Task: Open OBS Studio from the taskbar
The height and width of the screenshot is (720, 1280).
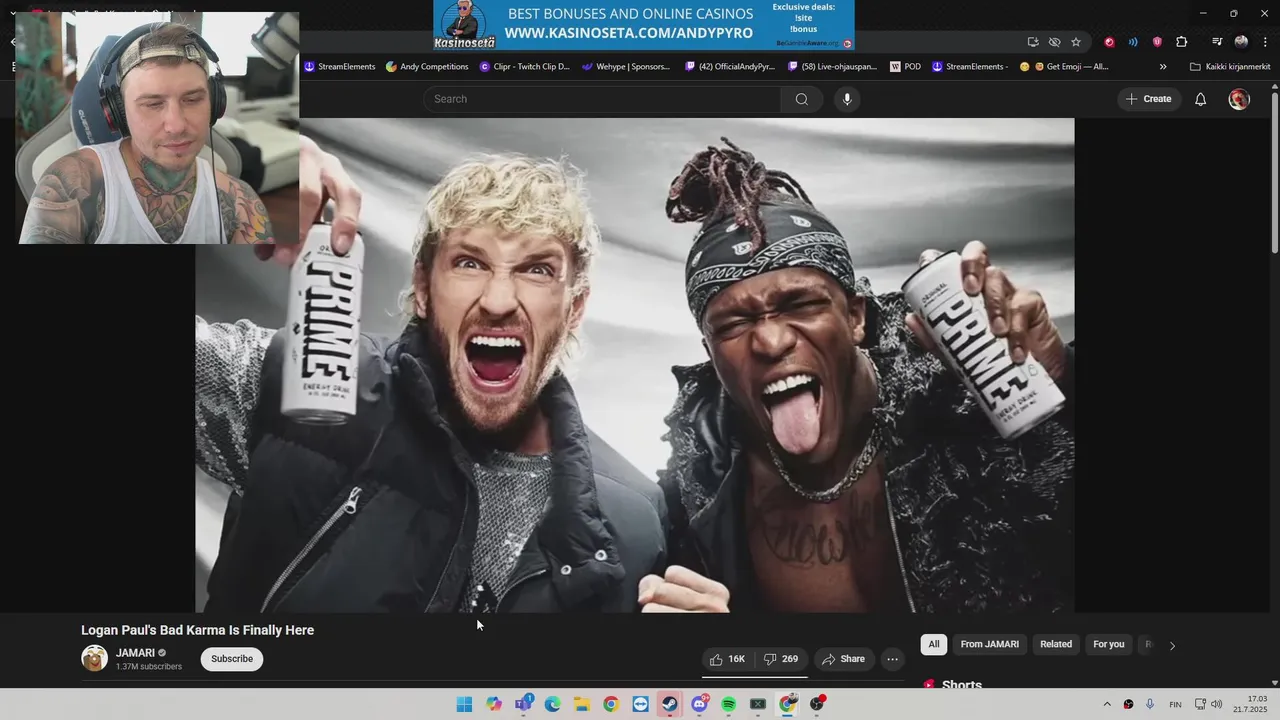Action: coord(817,704)
